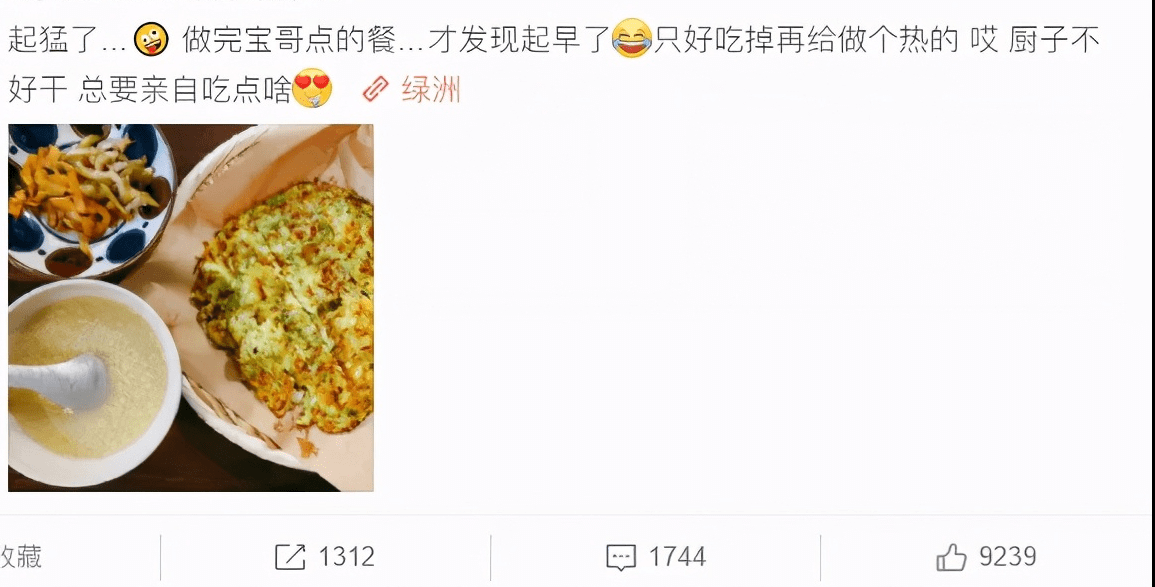The height and width of the screenshot is (587, 1155).
Task: Select the crazy-face emoji after 起猛了
Action: pos(151,40)
